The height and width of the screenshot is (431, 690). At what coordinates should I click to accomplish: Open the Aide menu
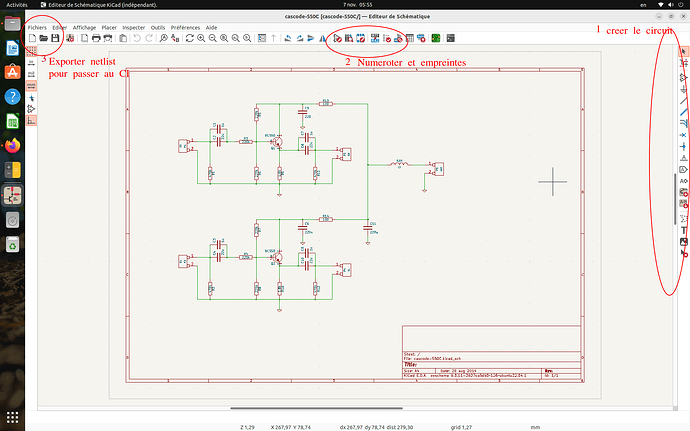click(211, 27)
